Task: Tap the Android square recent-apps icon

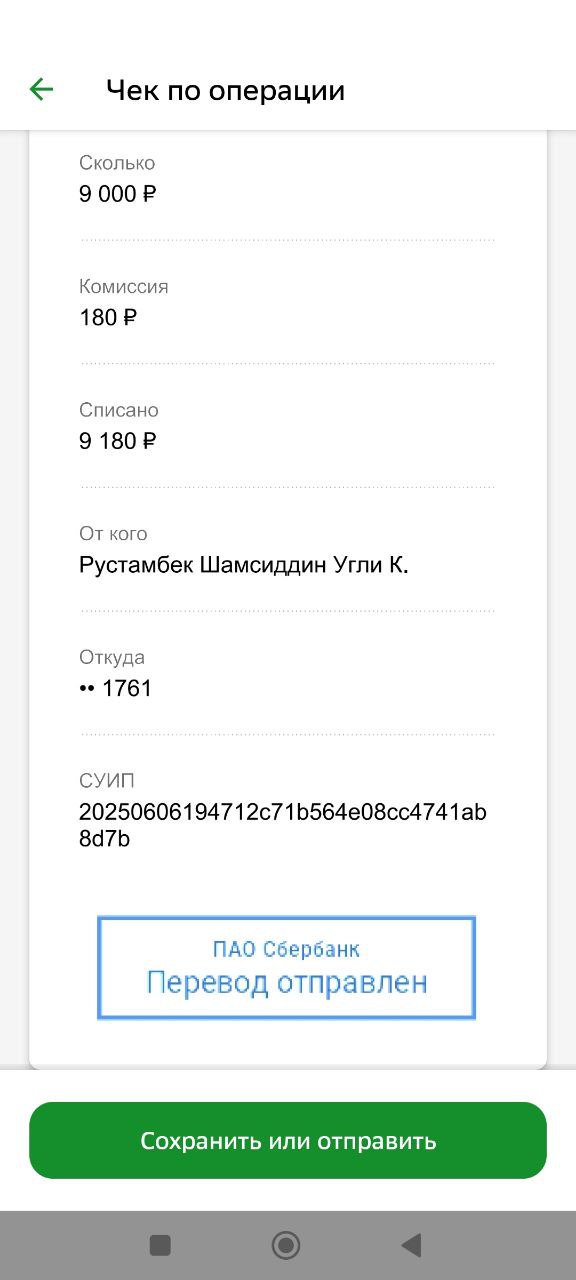Action: [160, 1245]
